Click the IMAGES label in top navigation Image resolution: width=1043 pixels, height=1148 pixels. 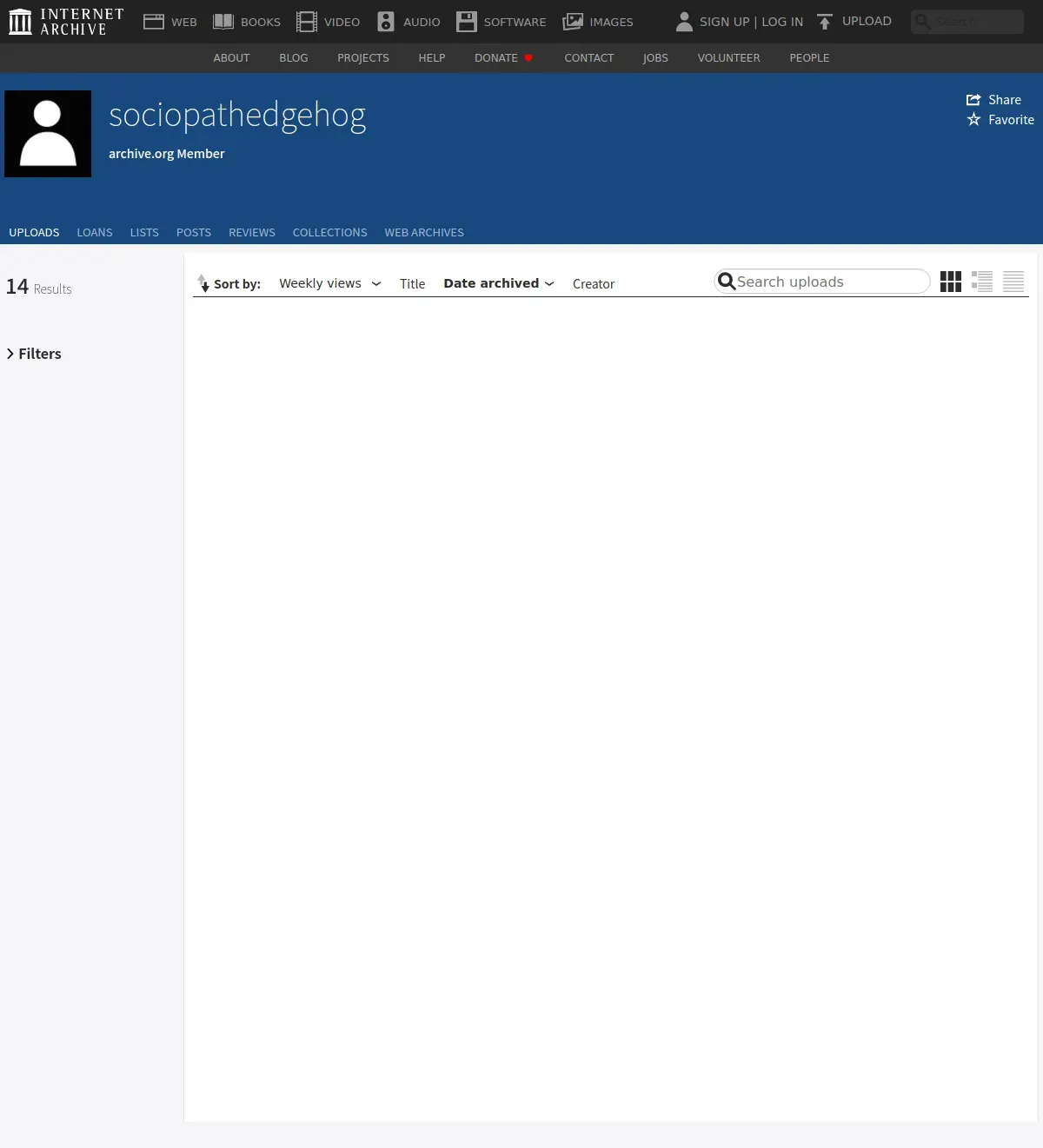pyautogui.click(x=612, y=22)
